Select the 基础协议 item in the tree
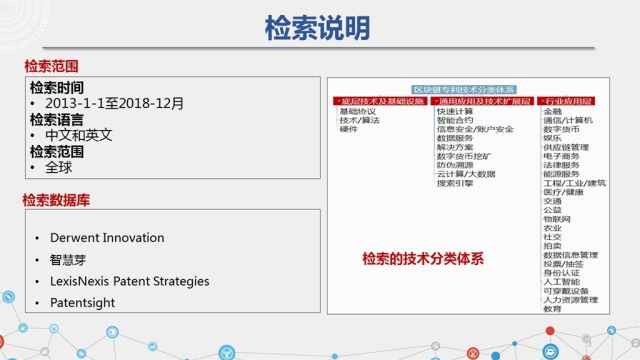The image size is (640, 360). (358, 111)
